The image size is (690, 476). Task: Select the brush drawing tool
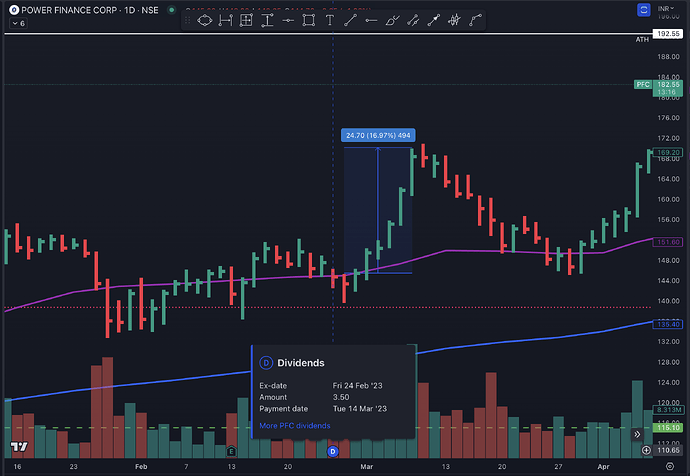pyautogui.click(x=392, y=20)
